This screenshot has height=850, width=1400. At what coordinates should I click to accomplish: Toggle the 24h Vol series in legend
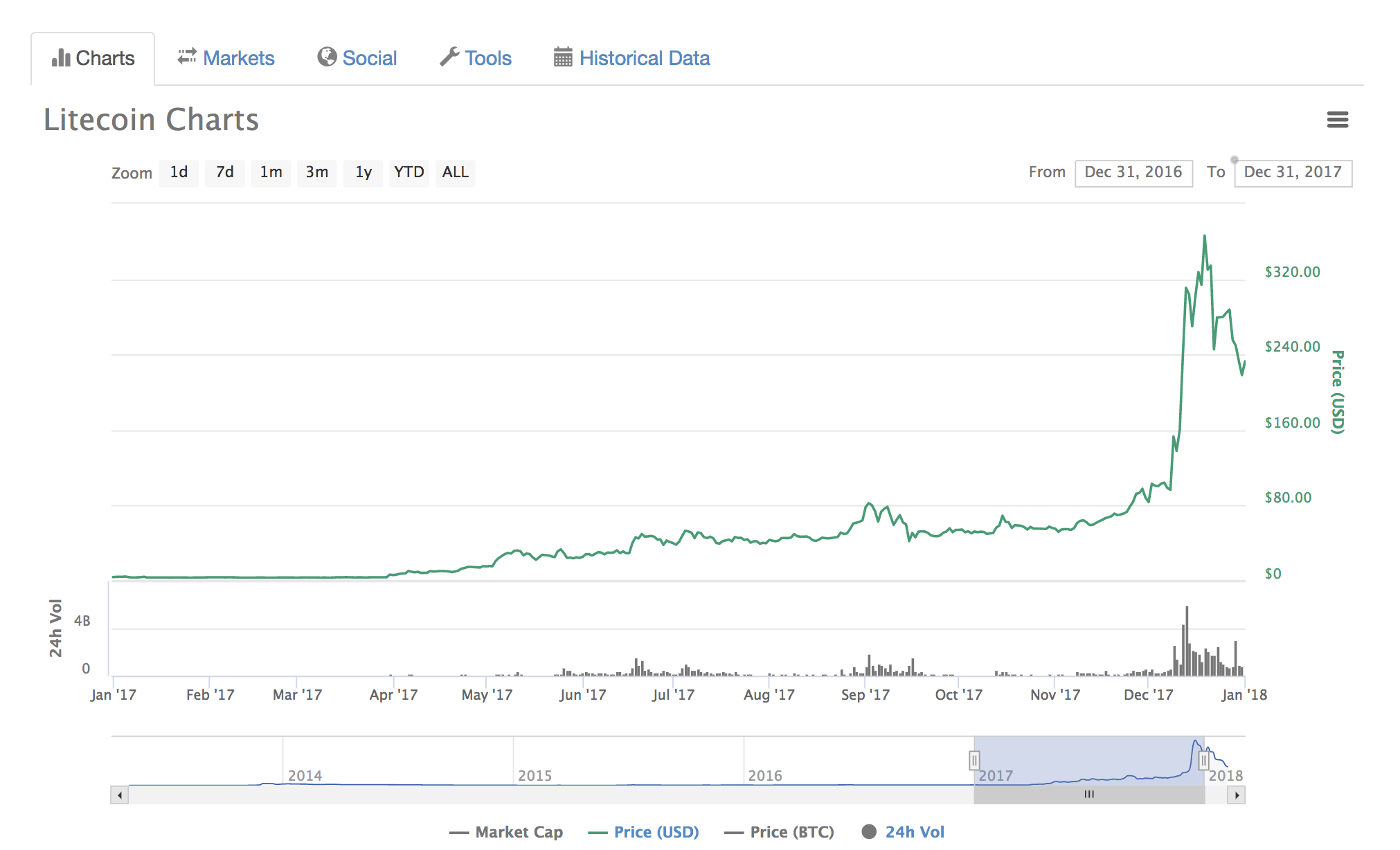coord(904,832)
